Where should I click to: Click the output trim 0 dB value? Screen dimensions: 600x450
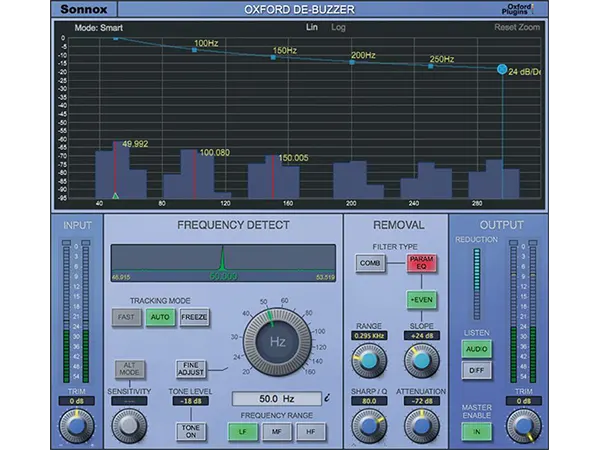tap(523, 401)
